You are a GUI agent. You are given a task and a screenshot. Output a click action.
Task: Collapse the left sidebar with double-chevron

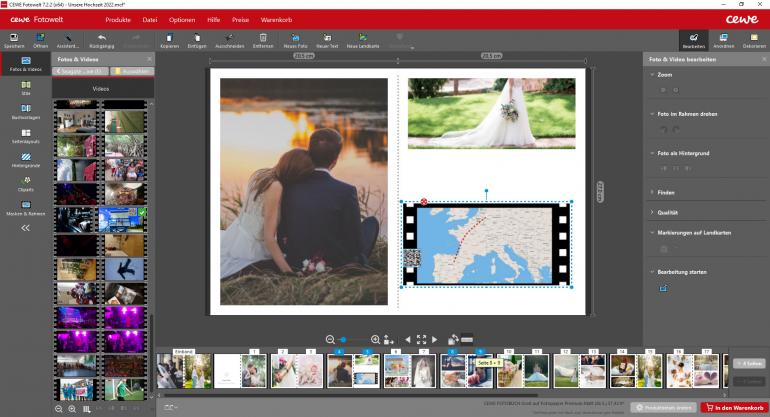26,228
